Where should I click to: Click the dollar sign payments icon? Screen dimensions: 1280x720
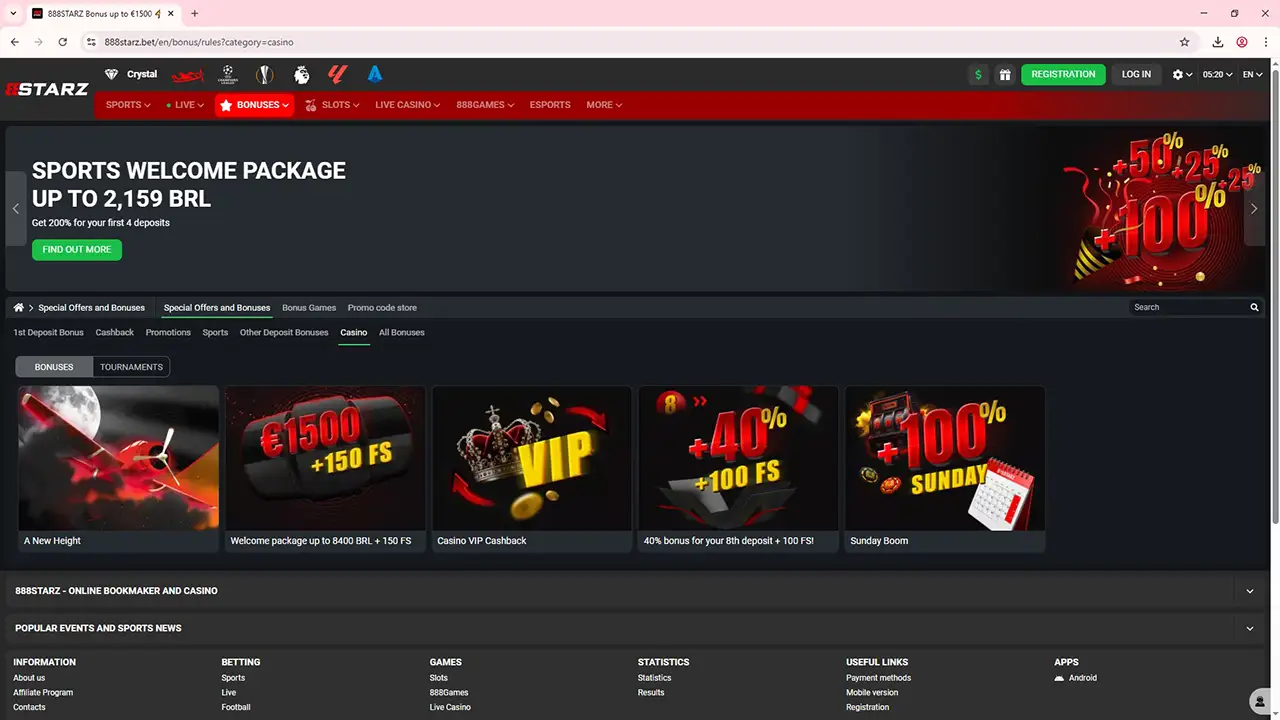[x=978, y=74]
